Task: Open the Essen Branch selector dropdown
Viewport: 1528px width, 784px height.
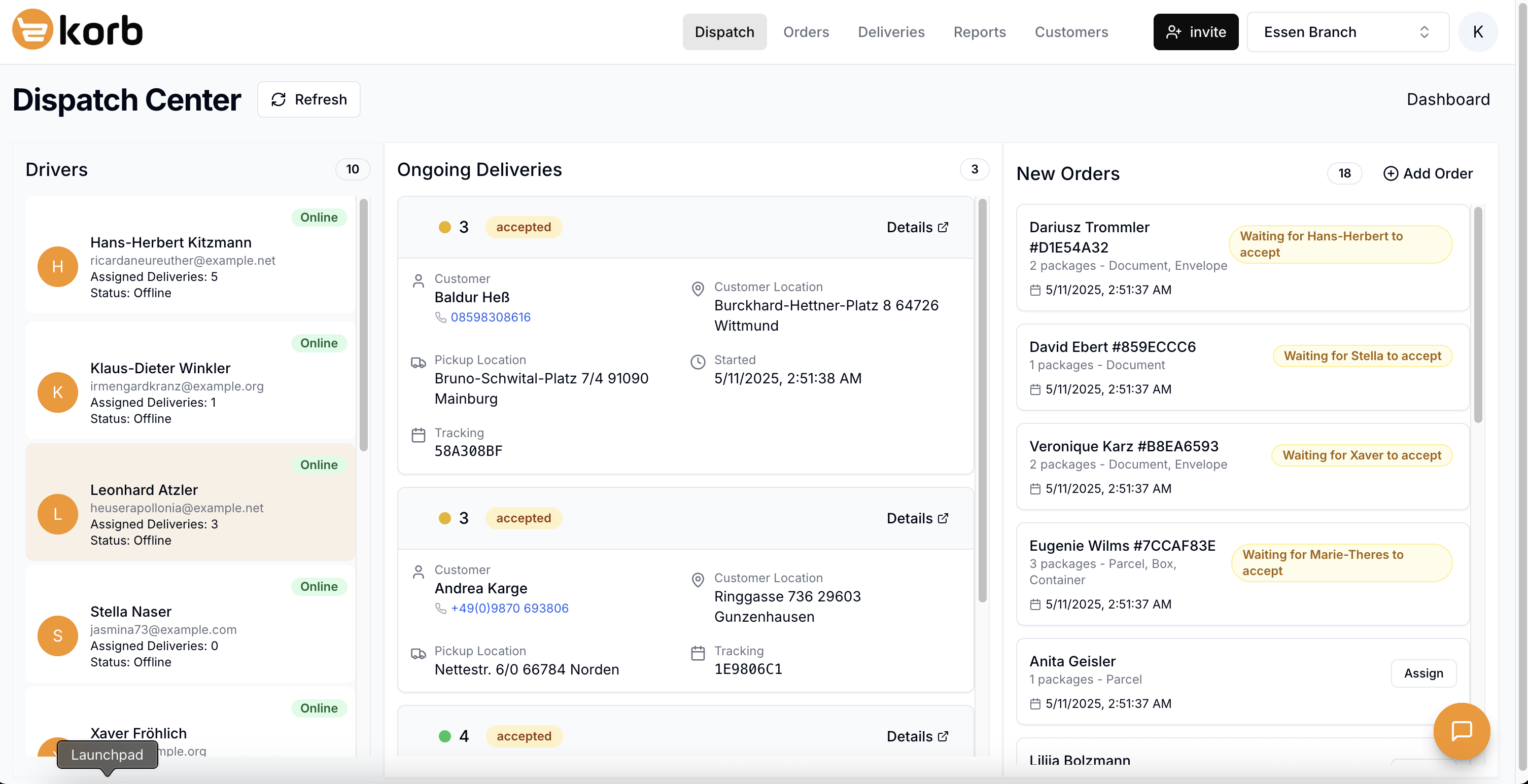Action: click(1348, 32)
